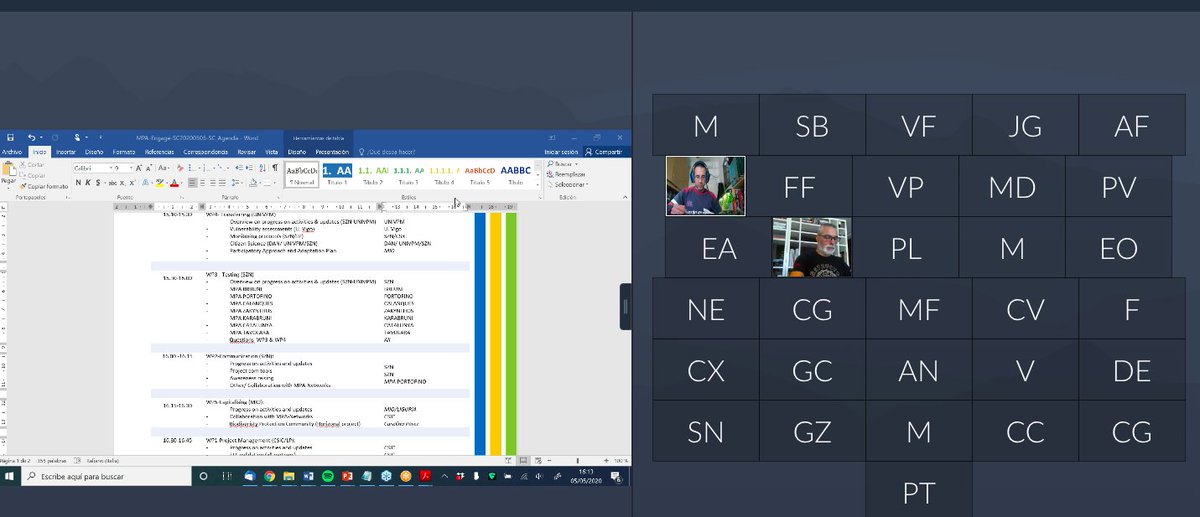Switch to the Insertar tab
The height and width of the screenshot is (517, 1200).
[x=66, y=152]
